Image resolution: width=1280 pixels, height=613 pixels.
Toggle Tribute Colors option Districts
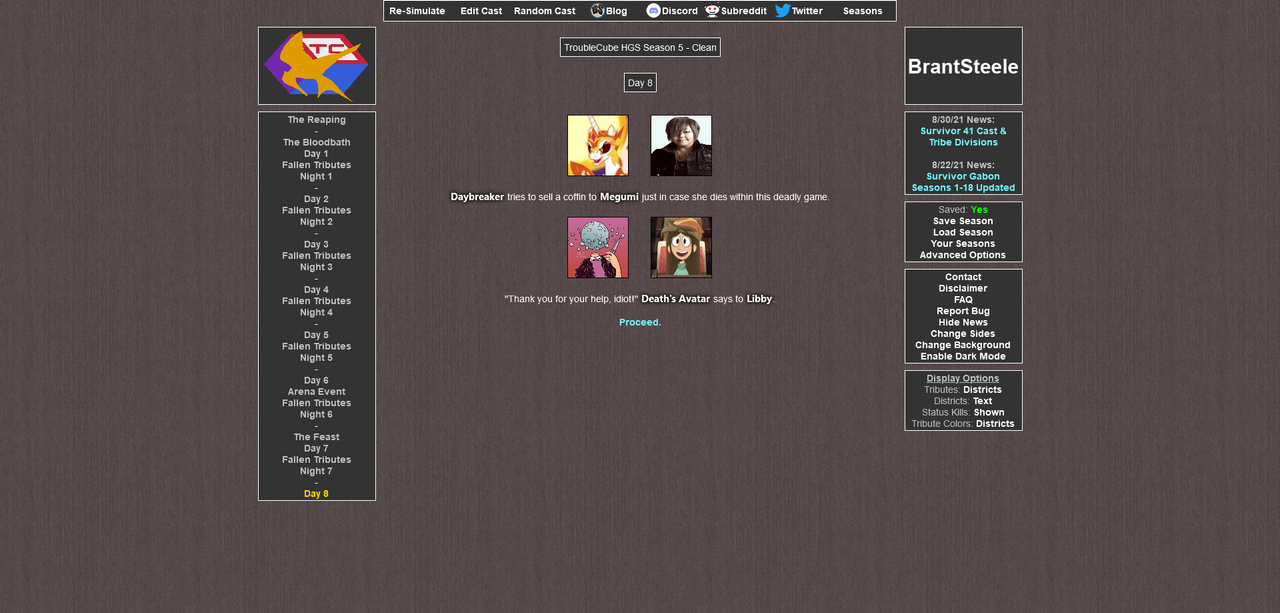coord(995,424)
